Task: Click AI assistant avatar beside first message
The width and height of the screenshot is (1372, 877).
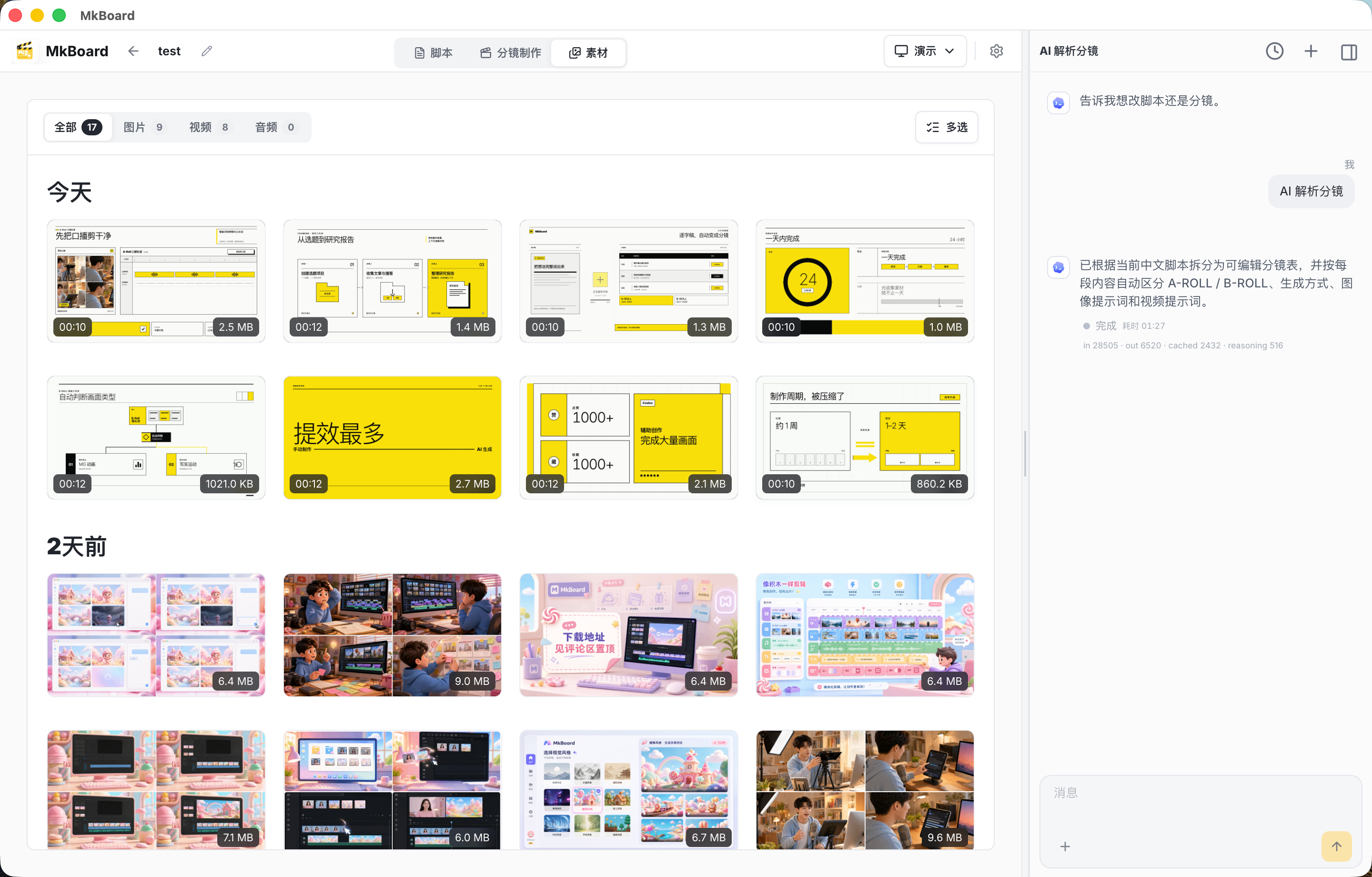Action: pyautogui.click(x=1058, y=103)
